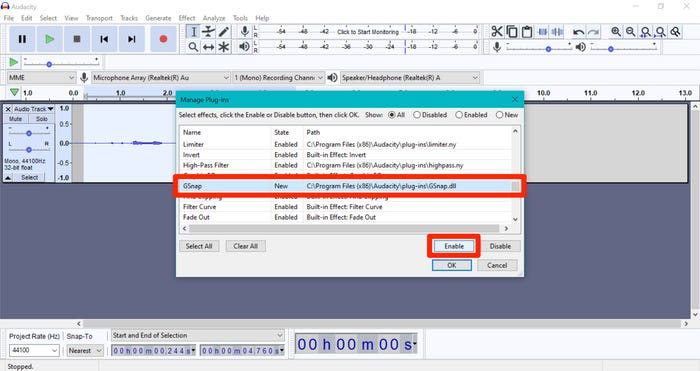Screen dimensions: 700x371
Task: Fit project to width icon
Action: (x=661, y=32)
